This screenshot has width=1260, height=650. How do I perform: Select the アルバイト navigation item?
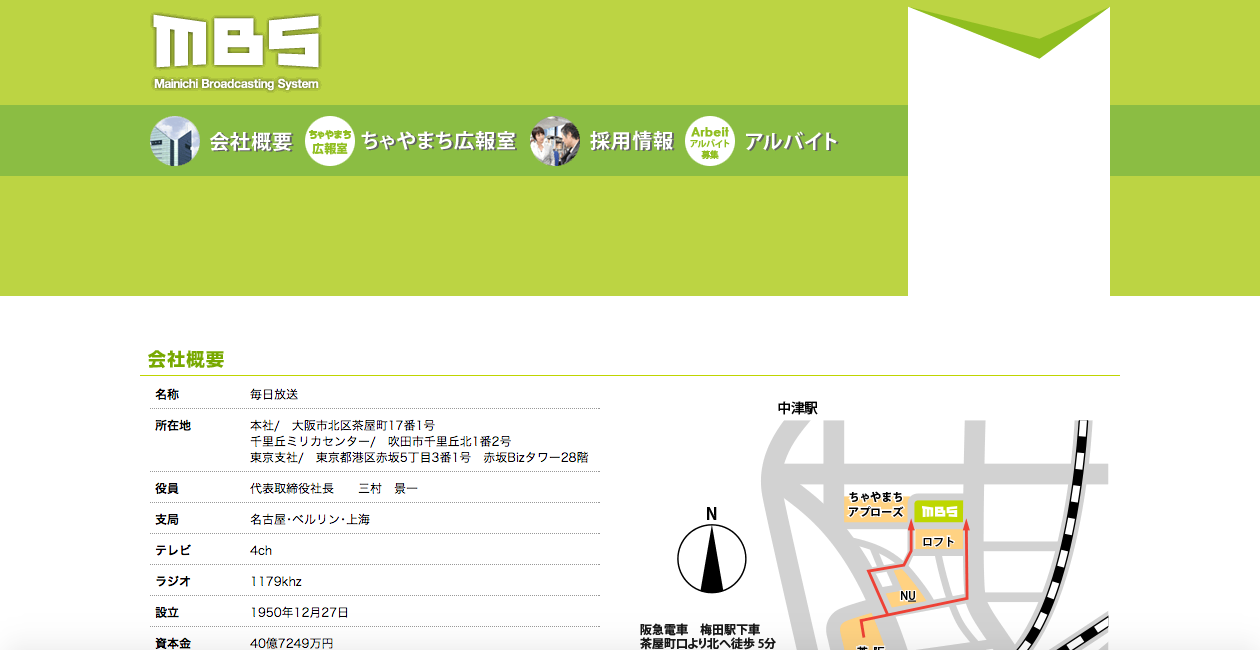point(791,141)
